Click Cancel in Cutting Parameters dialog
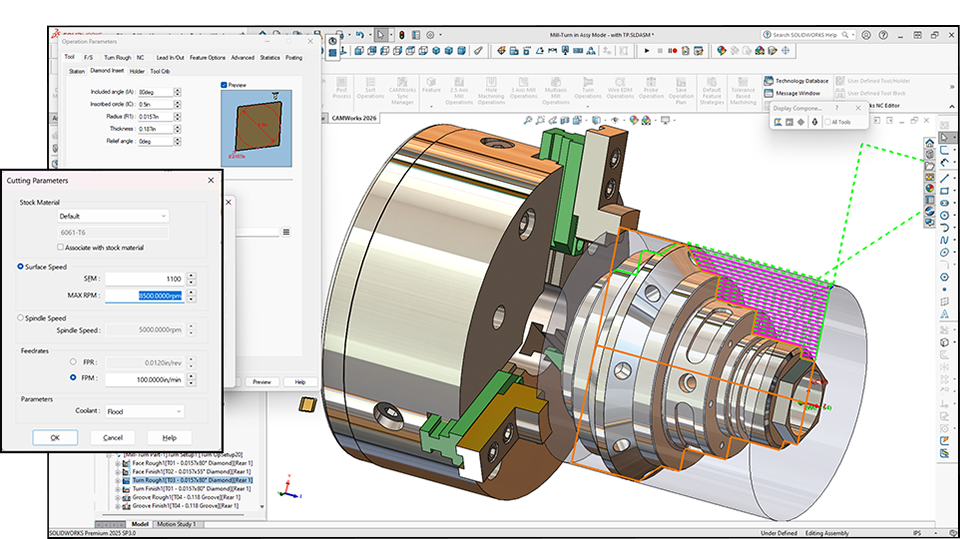Image resolution: width=960 pixels, height=539 pixels. pos(113,437)
